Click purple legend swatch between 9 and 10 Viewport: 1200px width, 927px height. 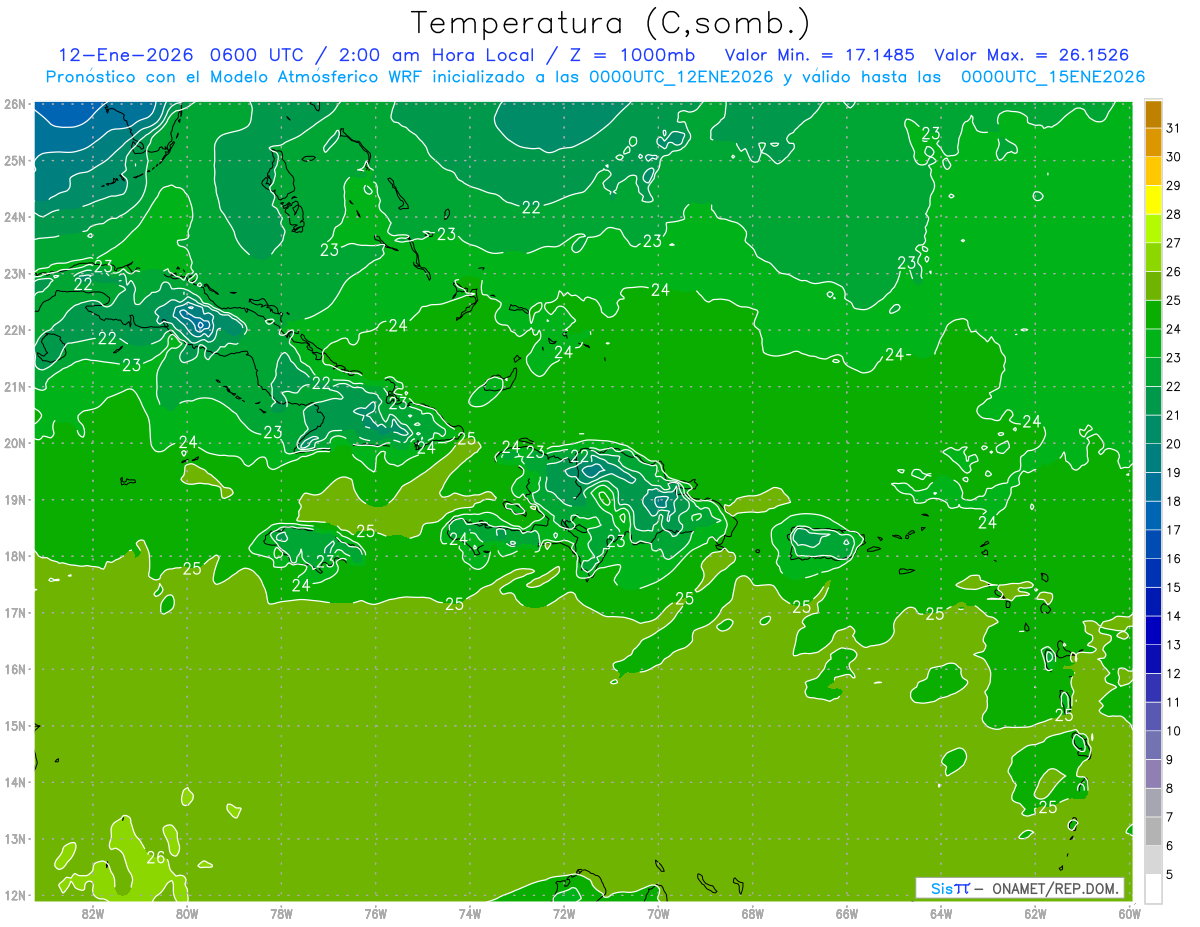[1153, 745]
